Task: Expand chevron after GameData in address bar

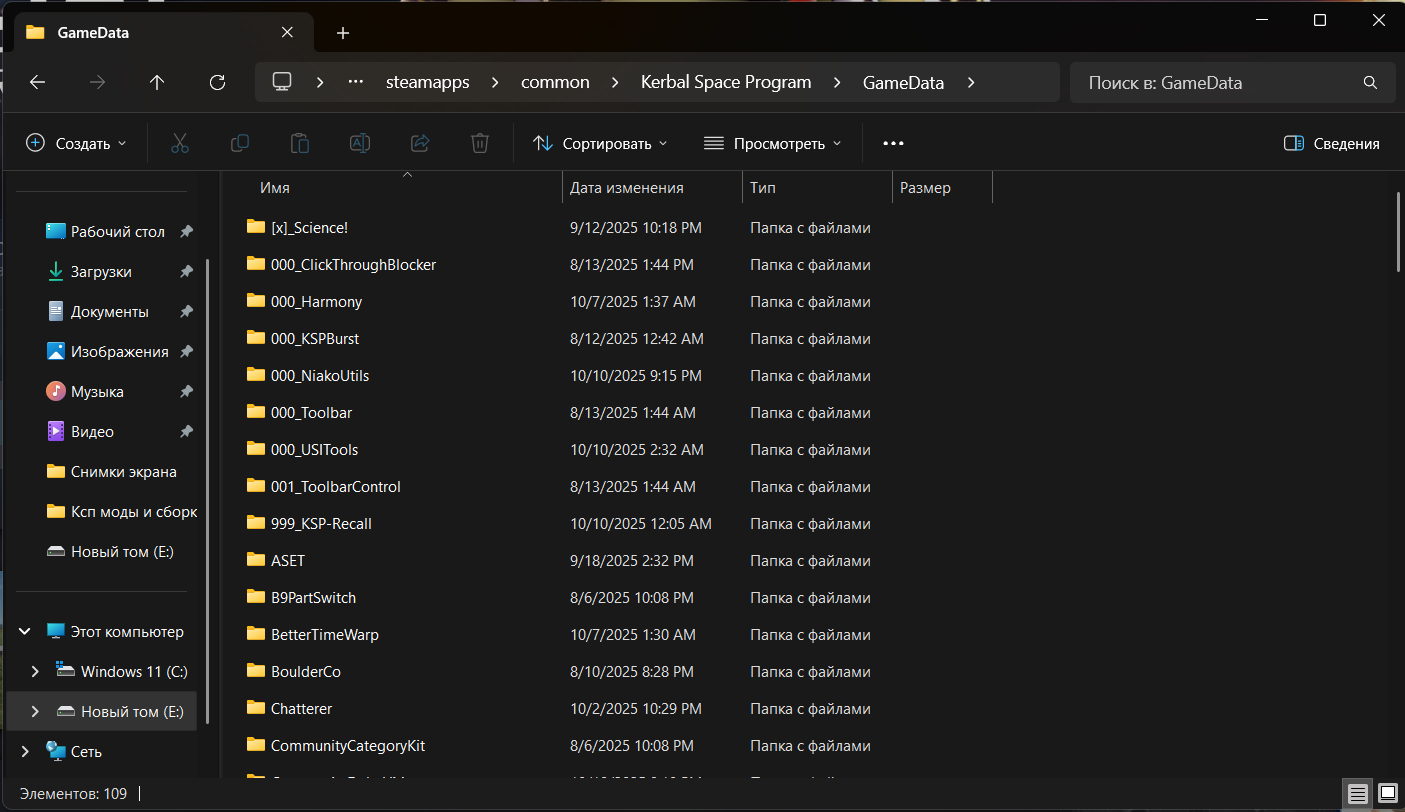Action: [971, 82]
